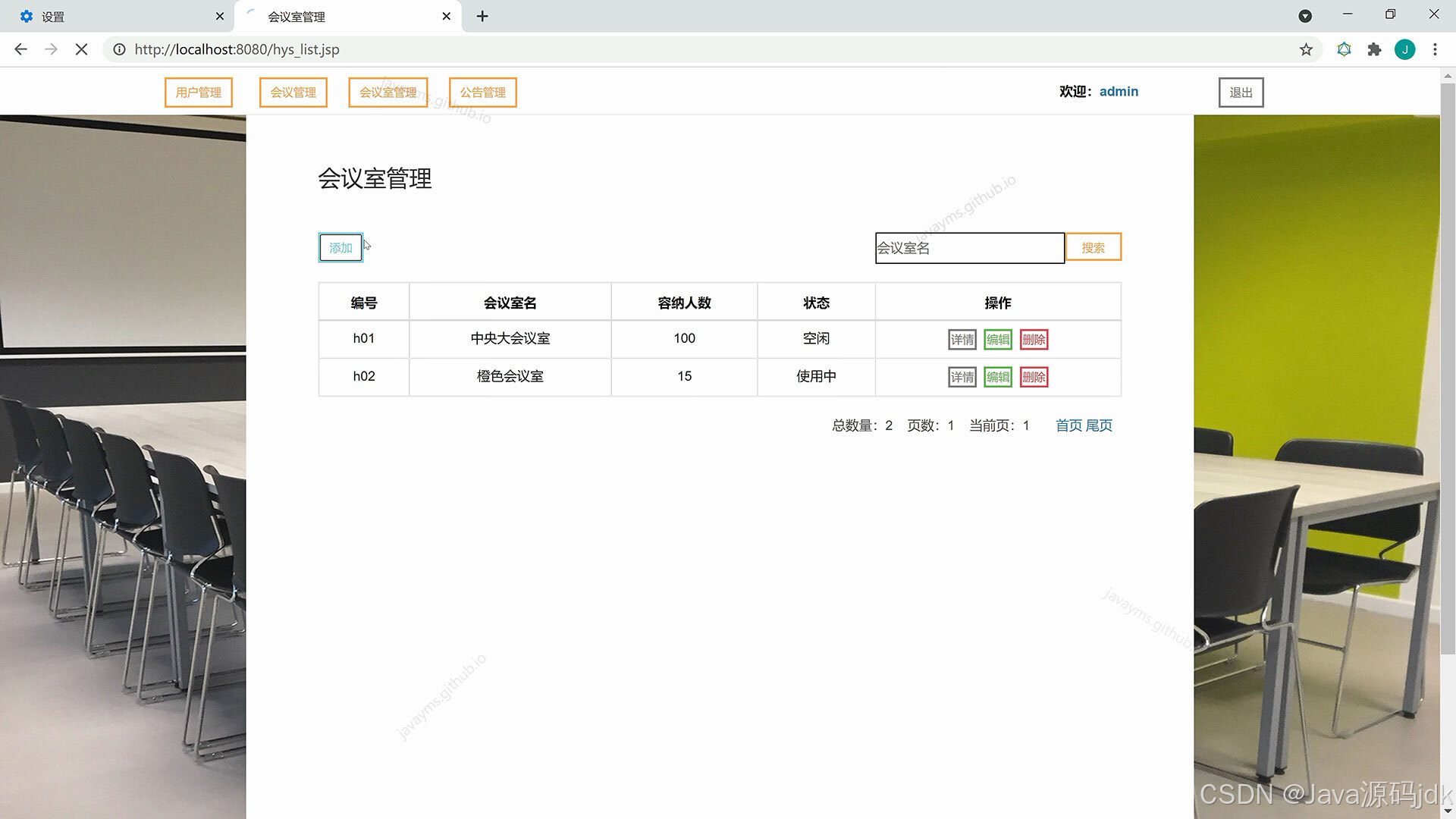Screen dimensions: 1456x819
Task: Open 会议室管理 navigation item
Action: click(388, 93)
